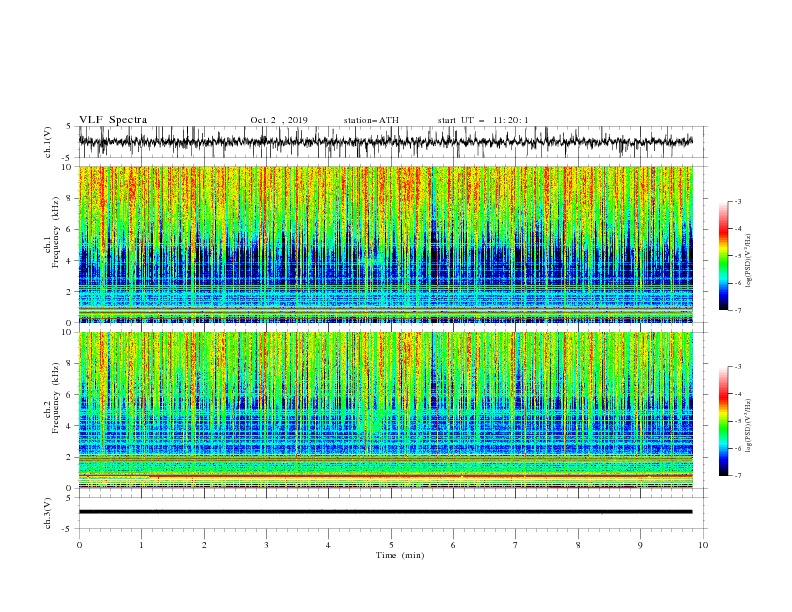Click the ch.1 voltage waveform trace
This screenshot has width=792, height=612.
coord(385,142)
